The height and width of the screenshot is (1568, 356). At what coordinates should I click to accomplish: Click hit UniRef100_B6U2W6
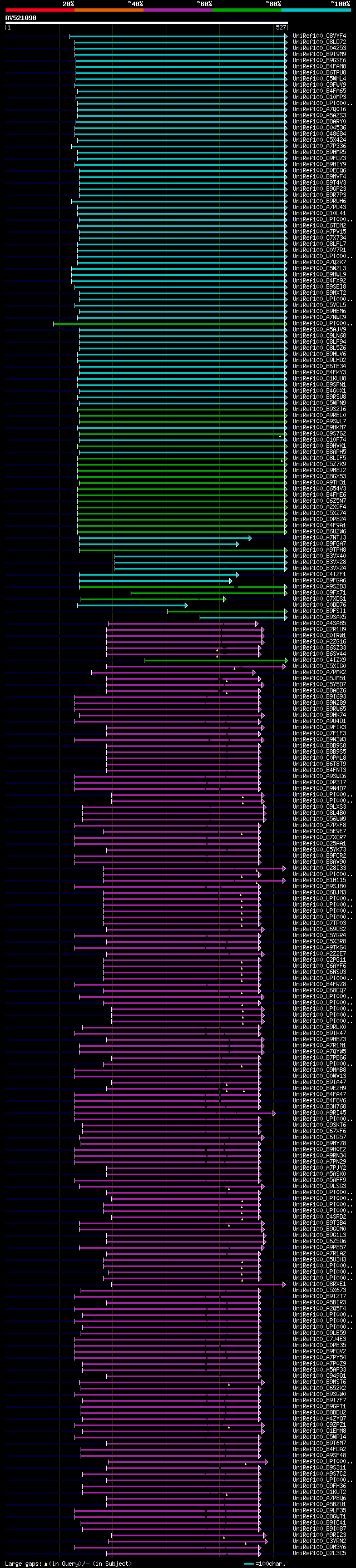point(319,531)
